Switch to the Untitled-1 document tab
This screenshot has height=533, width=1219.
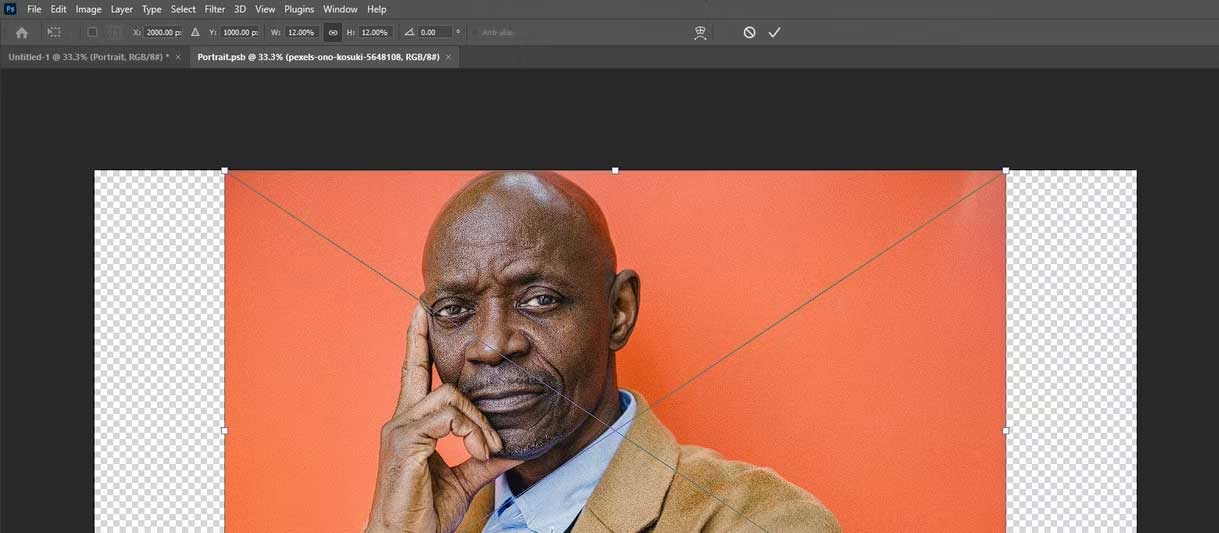[x=88, y=57]
